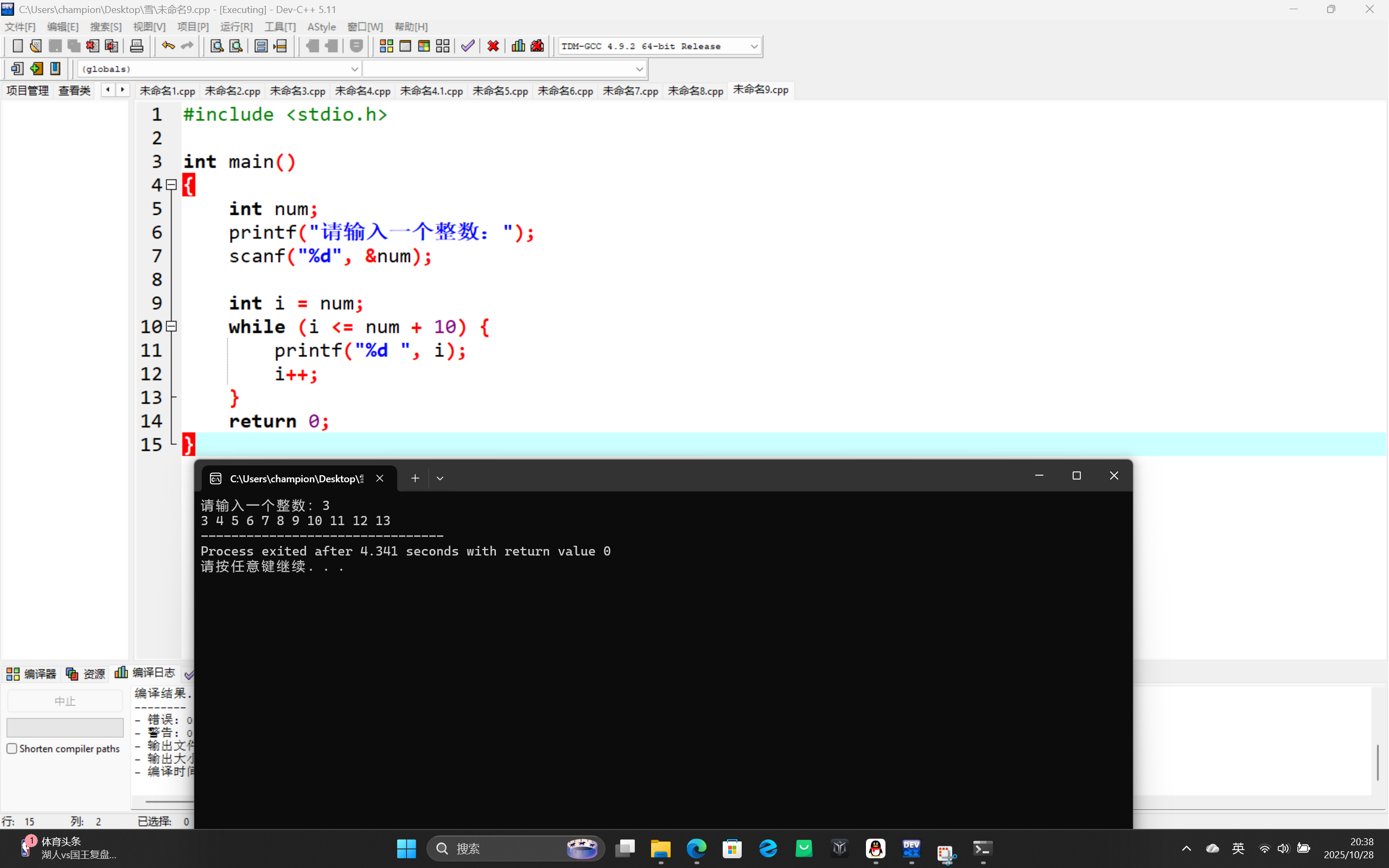Click the terminal new tab plus button
Screen dimensions: 1389x868
point(415,478)
